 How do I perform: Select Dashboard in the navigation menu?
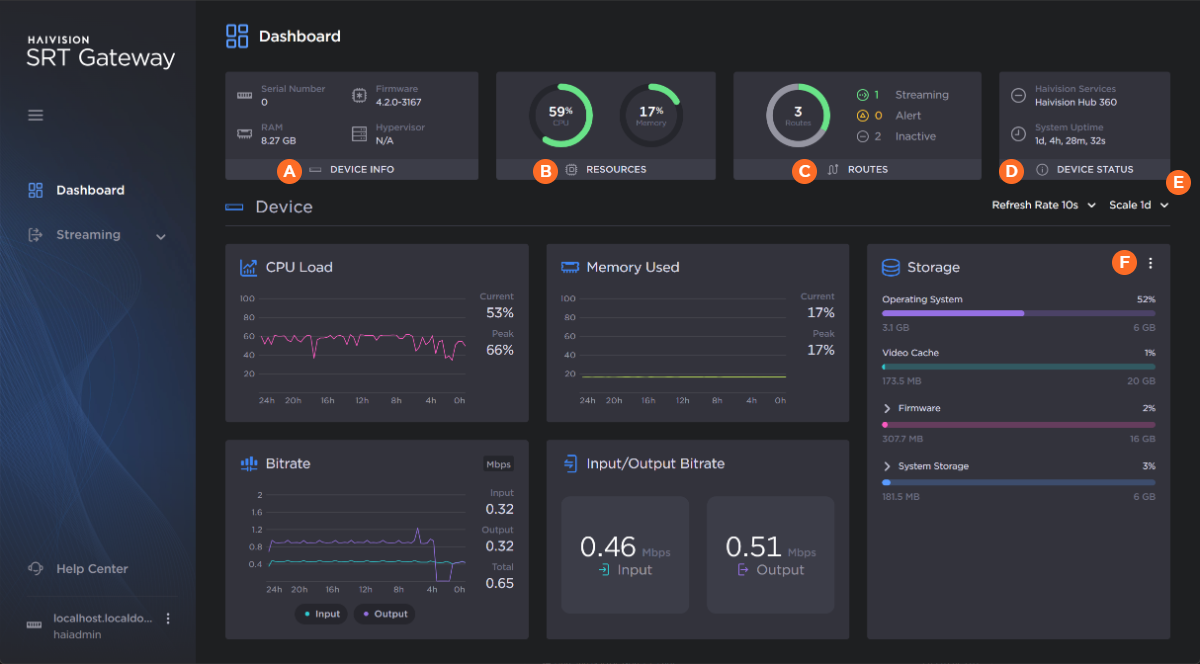point(90,190)
